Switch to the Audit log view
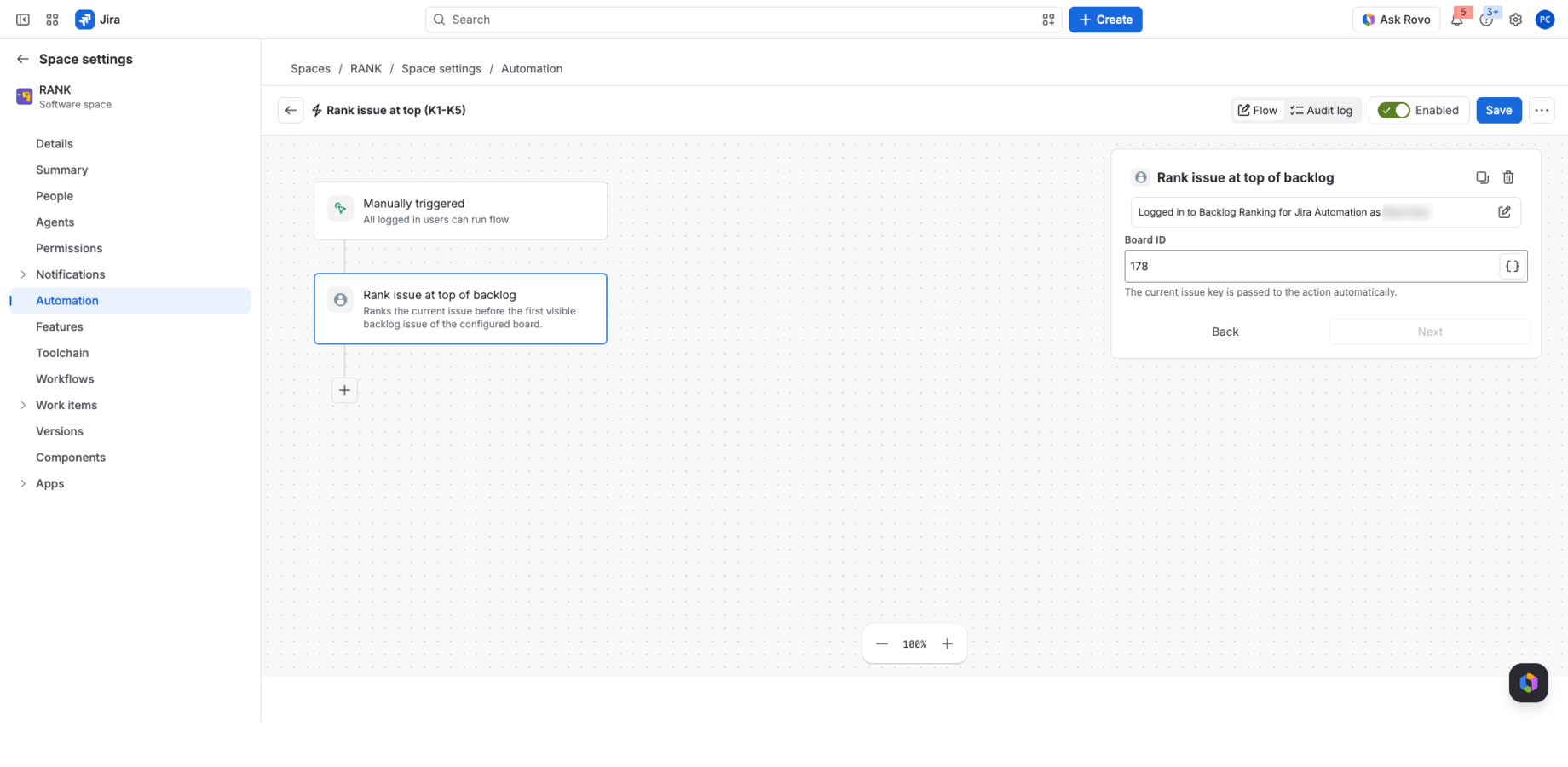Screen dimensions: 1568x767 point(1321,110)
